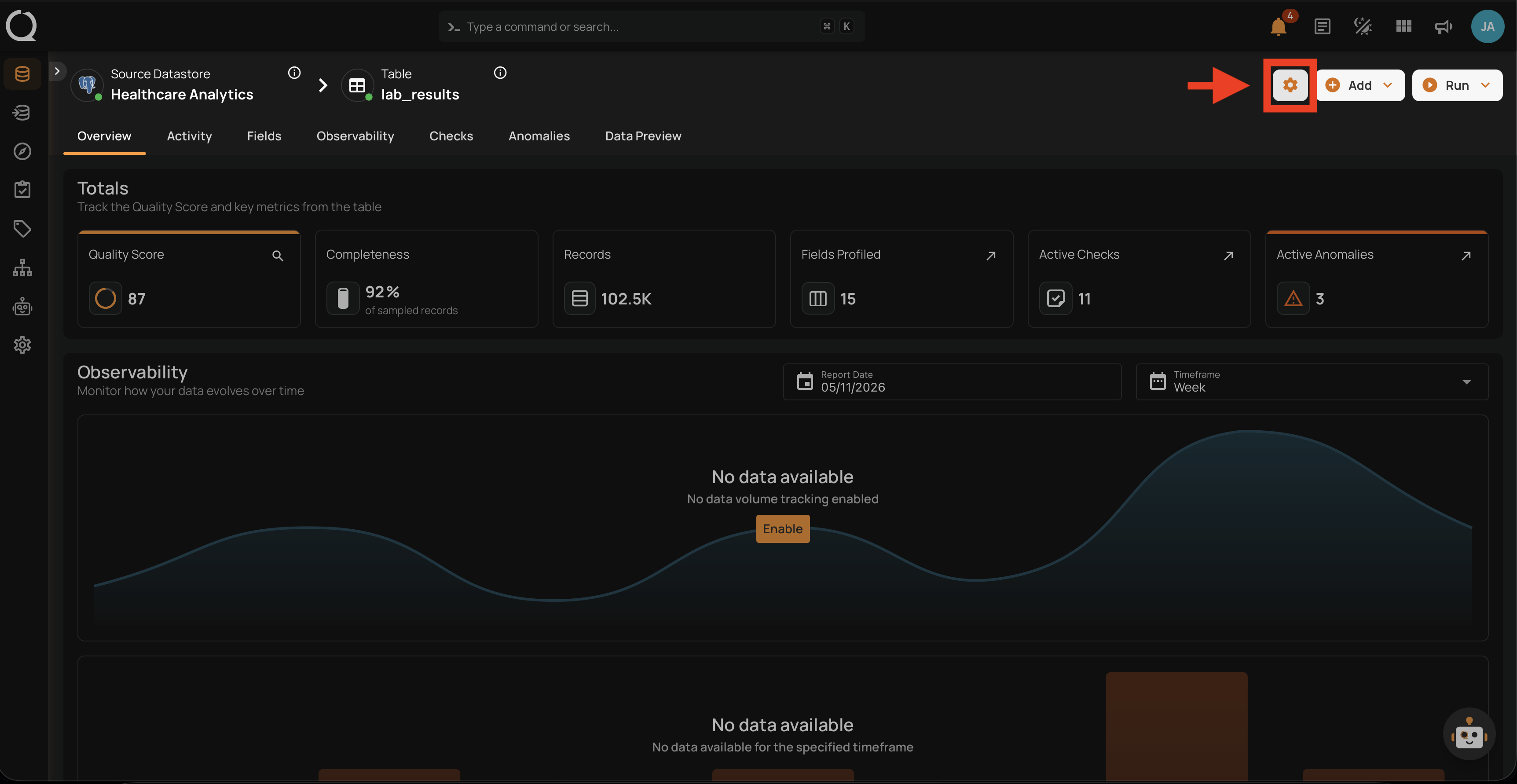Open the hierarchy flow sidebar icon
Image resolution: width=1517 pixels, height=784 pixels.
pos(22,267)
